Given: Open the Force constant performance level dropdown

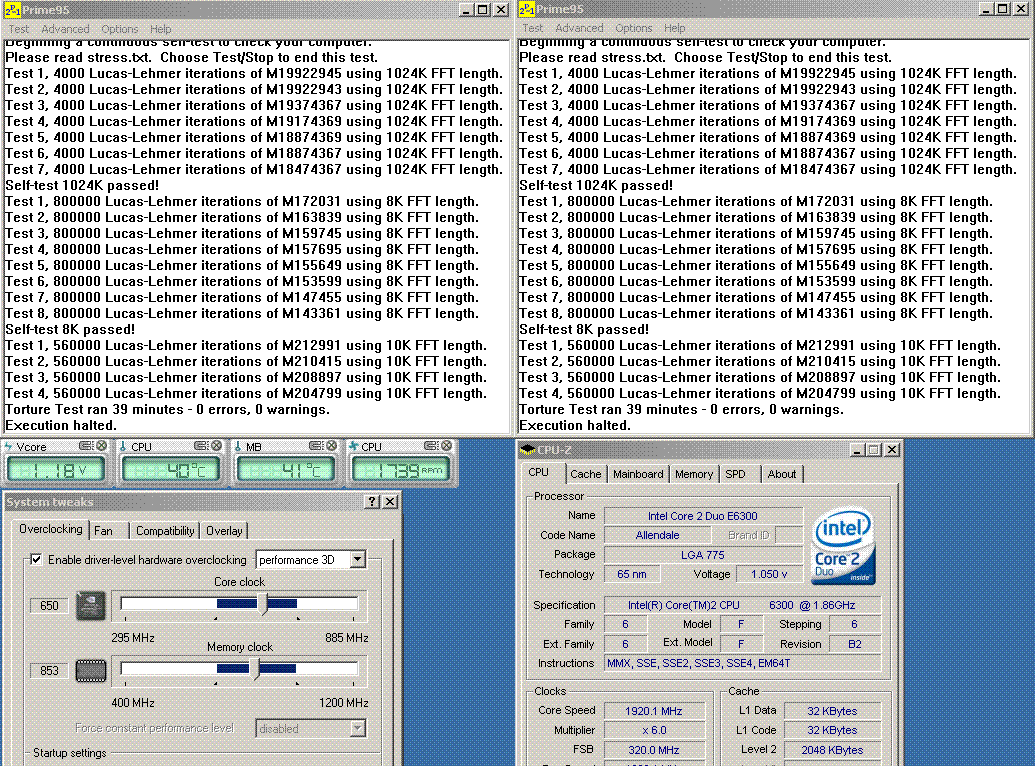Looking at the screenshot, I should tap(357, 728).
